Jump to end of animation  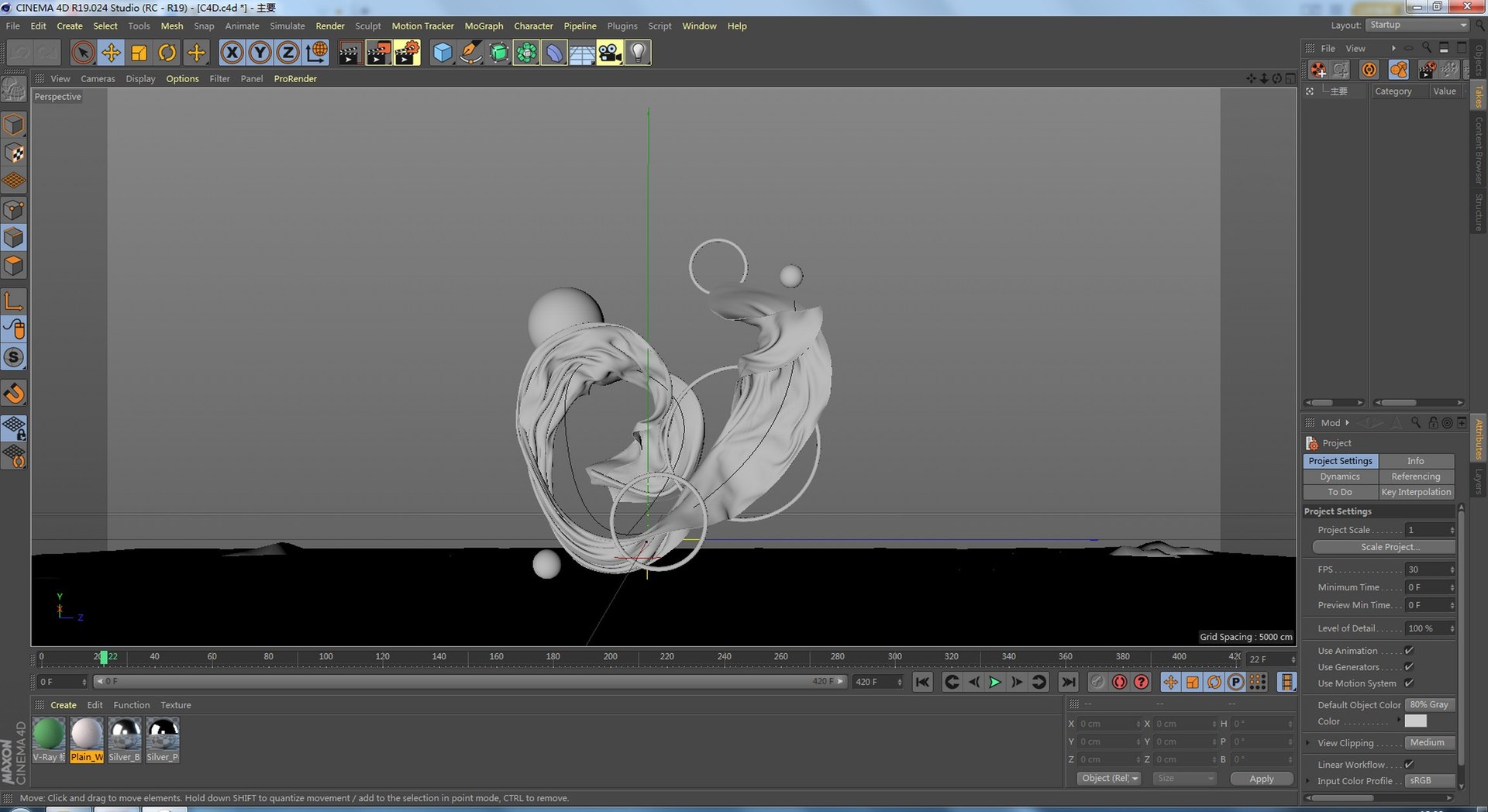pyautogui.click(x=1068, y=682)
